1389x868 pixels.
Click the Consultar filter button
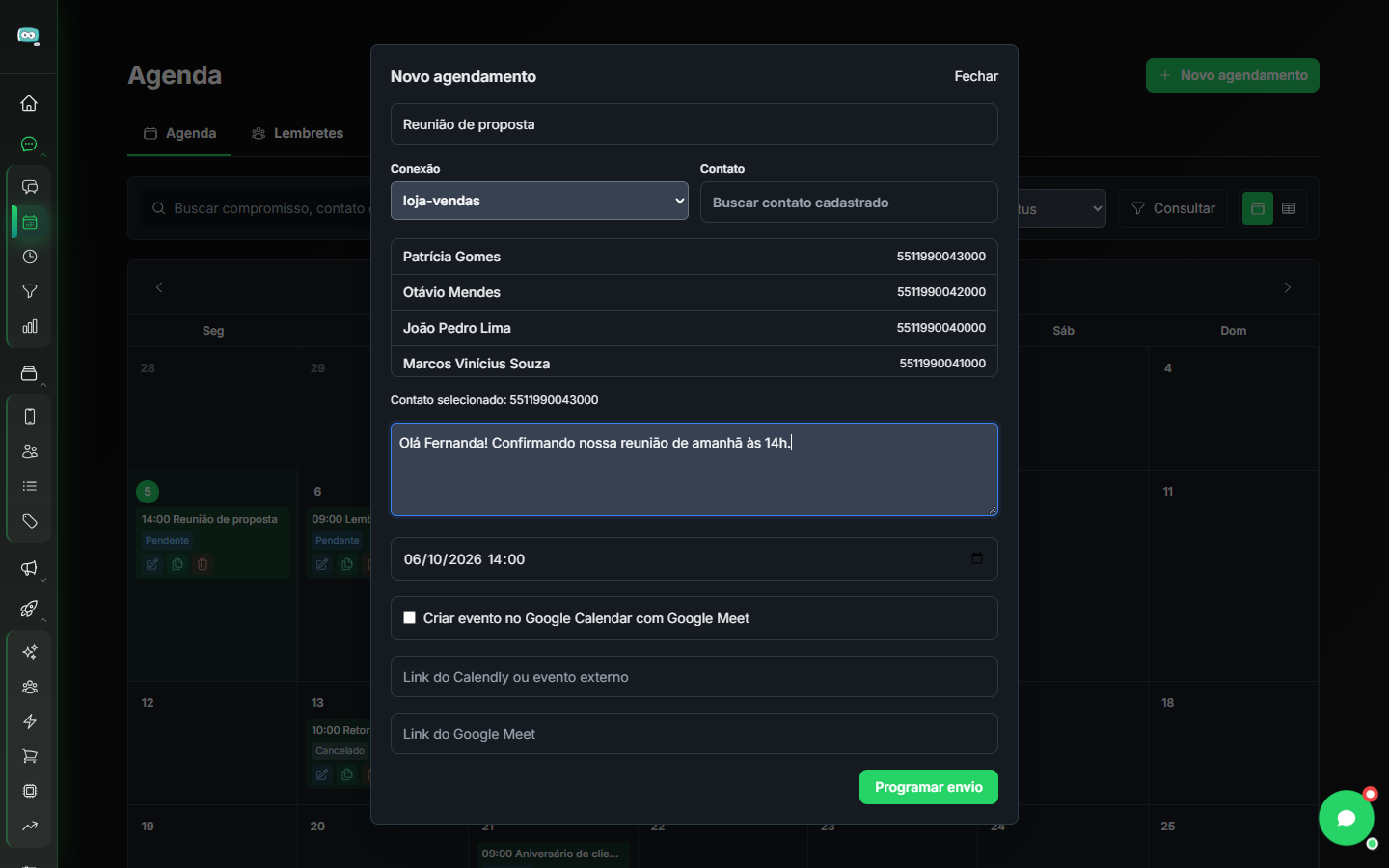1173,208
